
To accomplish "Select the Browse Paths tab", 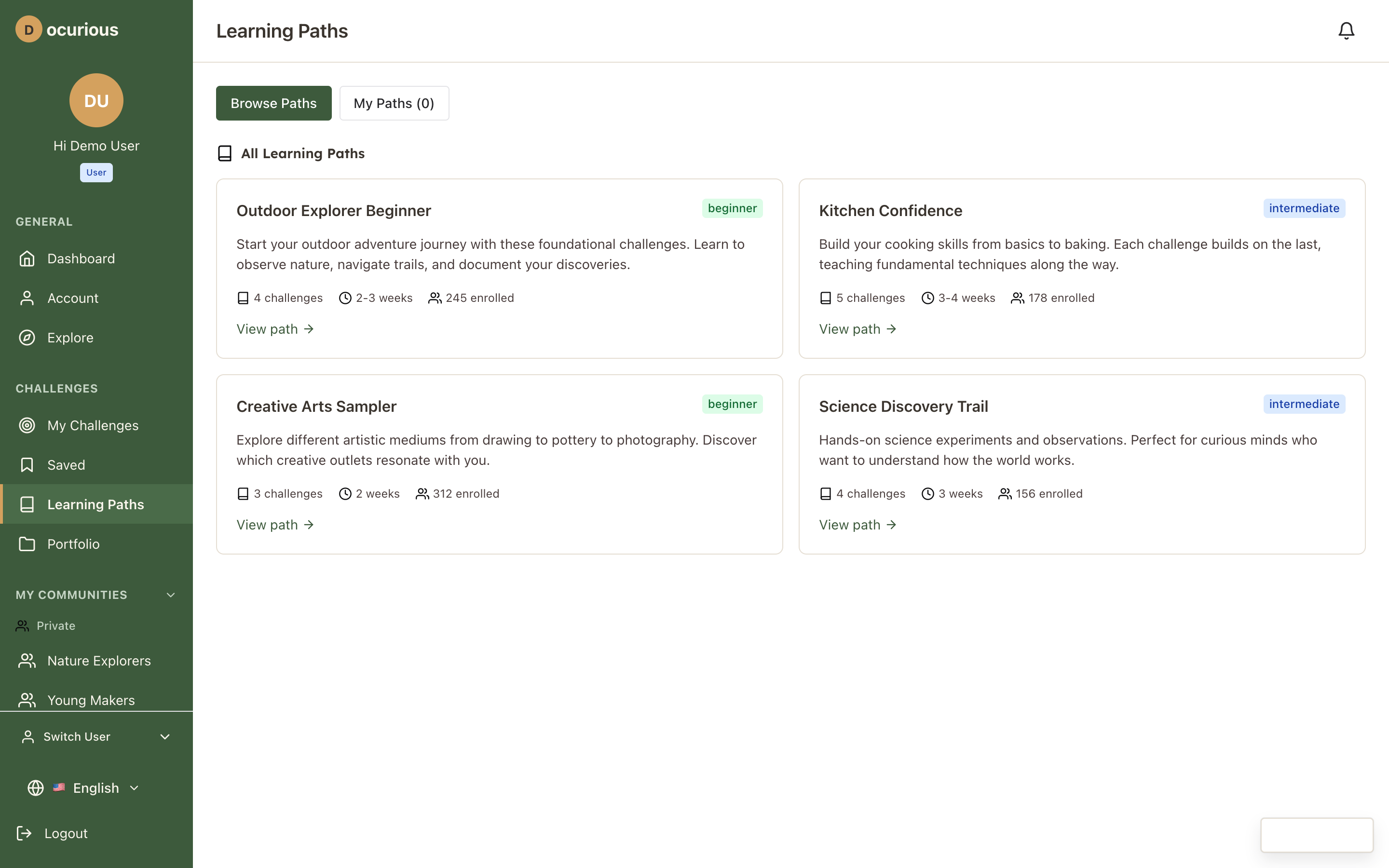I will 274,103.
